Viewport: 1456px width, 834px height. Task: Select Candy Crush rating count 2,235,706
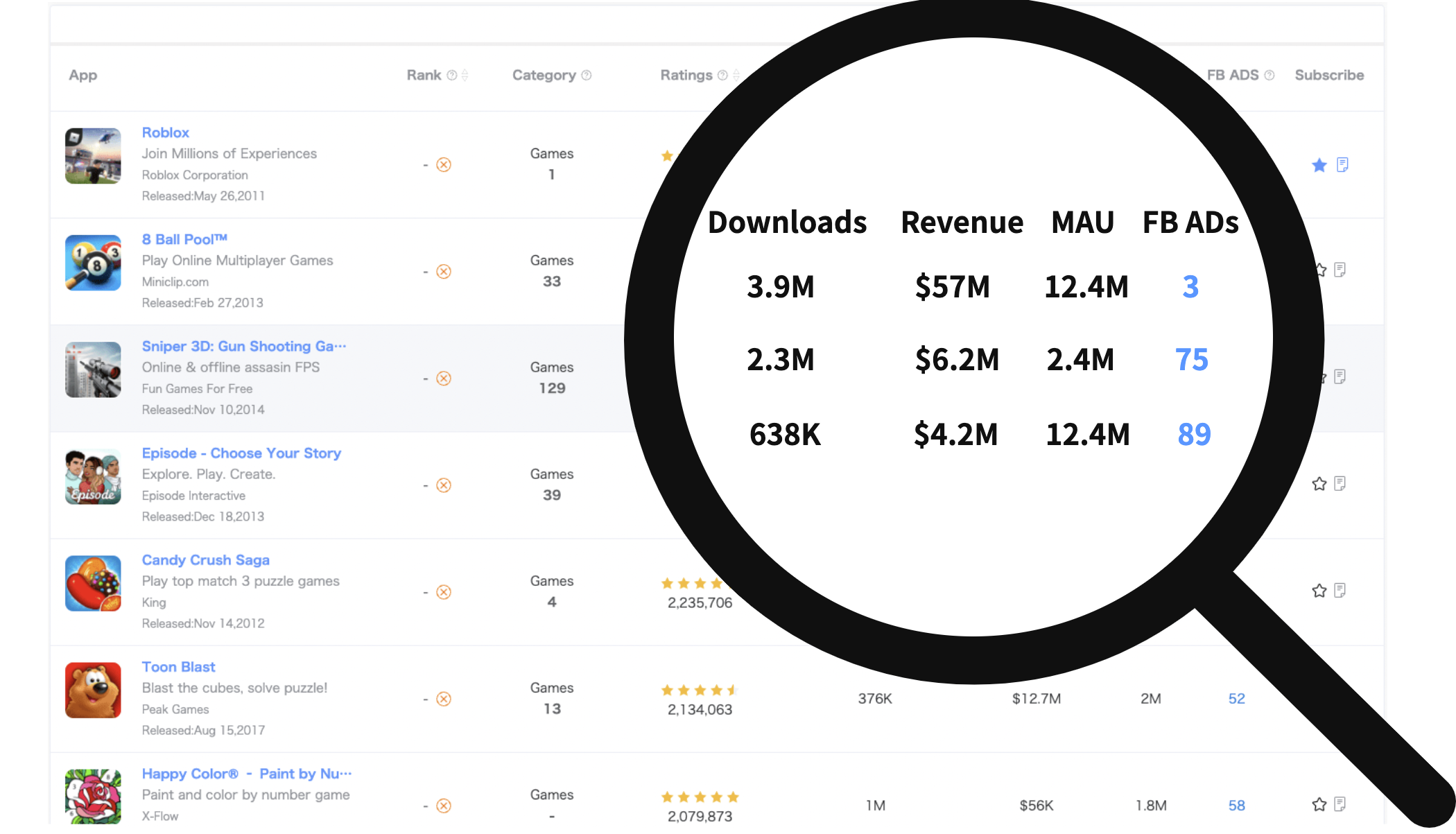[x=700, y=602]
